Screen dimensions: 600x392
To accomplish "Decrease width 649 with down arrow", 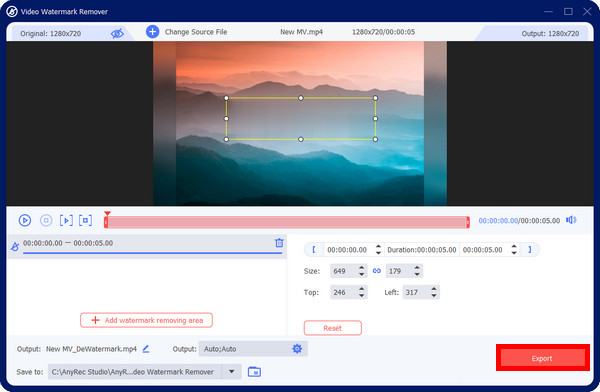I will tap(362, 274).
